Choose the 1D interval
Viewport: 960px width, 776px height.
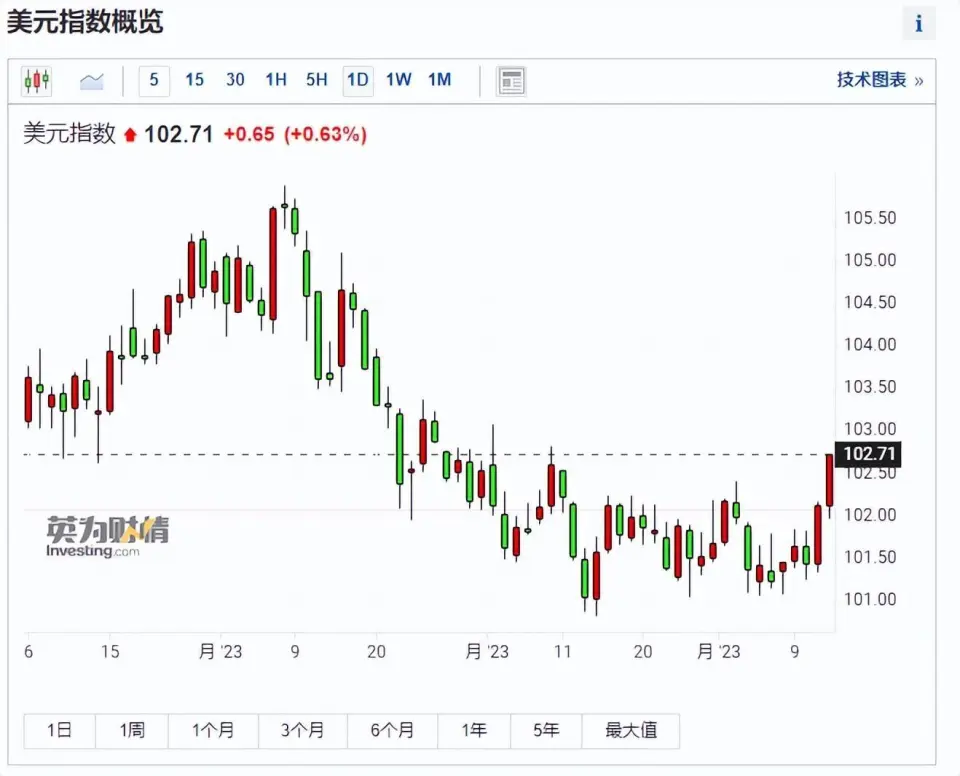click(358, 80)
